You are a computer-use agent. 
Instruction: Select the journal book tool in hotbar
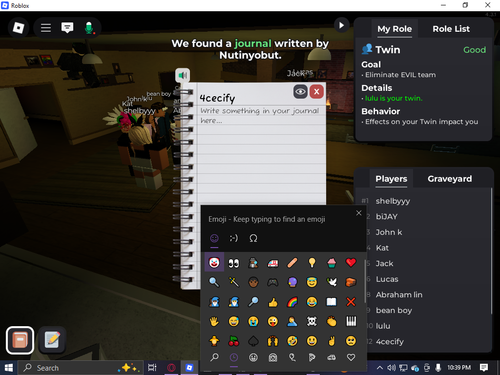(x=20, y=340)
